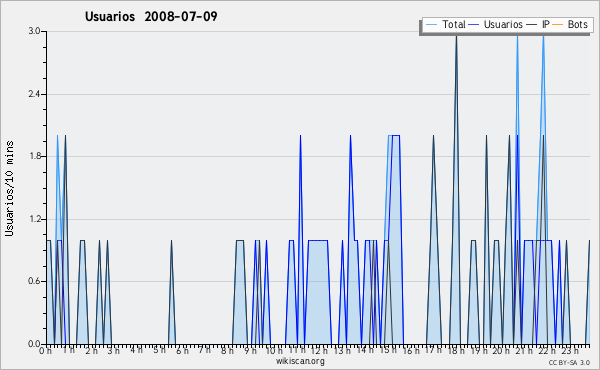The image size is (600, 370).
Task: Click the 'IP' legend label
Action: (x=546, y=24)
